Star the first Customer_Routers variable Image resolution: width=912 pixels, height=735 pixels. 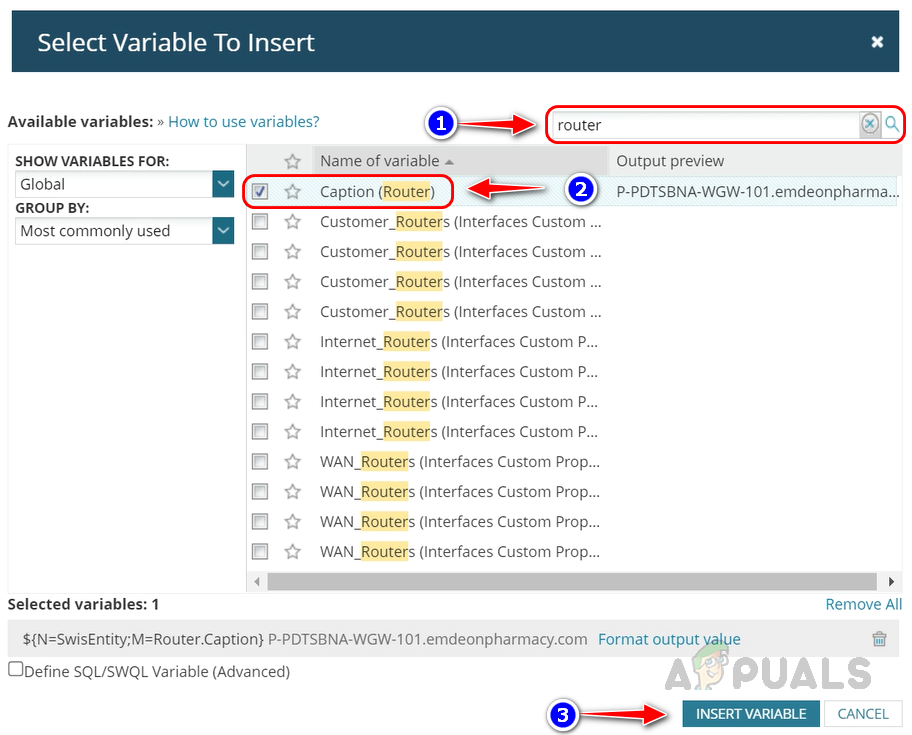[293, 222]
